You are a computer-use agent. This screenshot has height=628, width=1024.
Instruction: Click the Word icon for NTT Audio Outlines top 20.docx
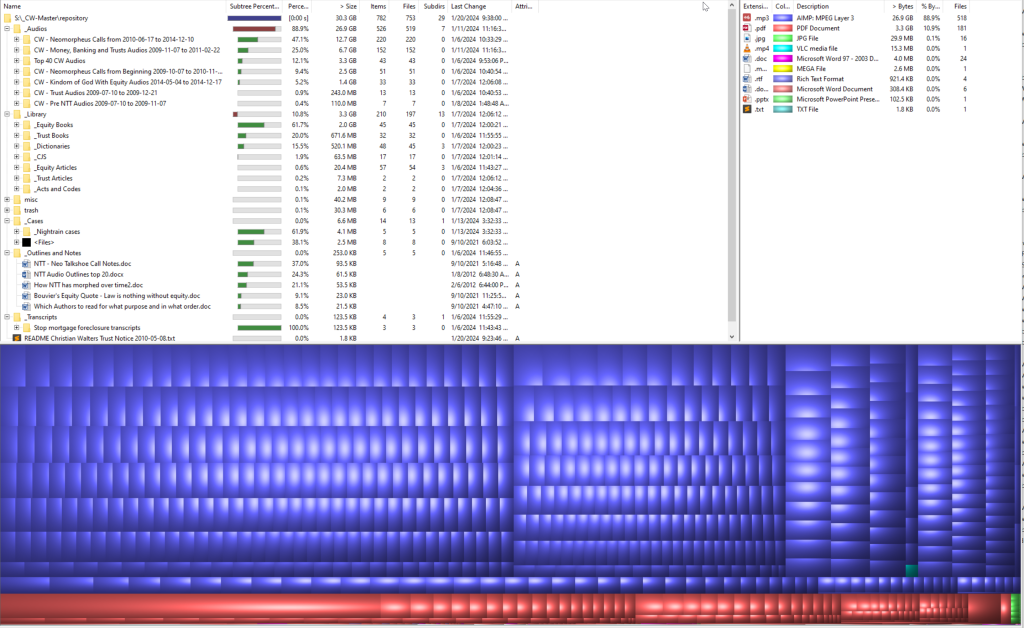[27, 274]
